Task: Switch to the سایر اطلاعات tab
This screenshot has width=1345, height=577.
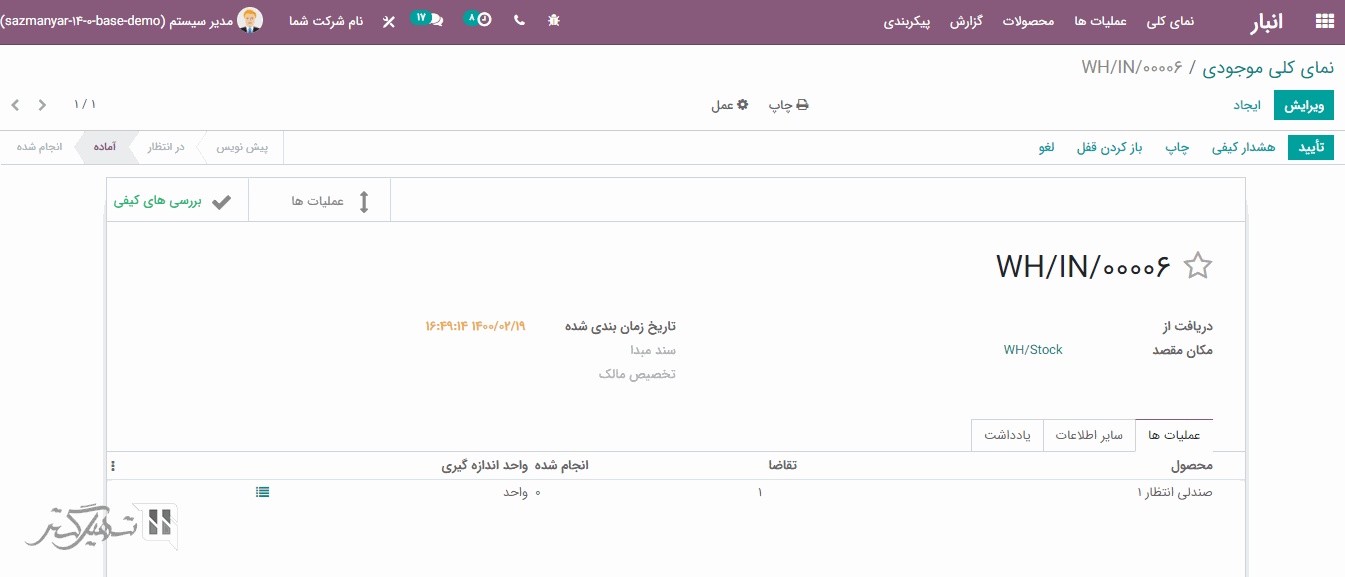Action: click(x=1089, y=435)
